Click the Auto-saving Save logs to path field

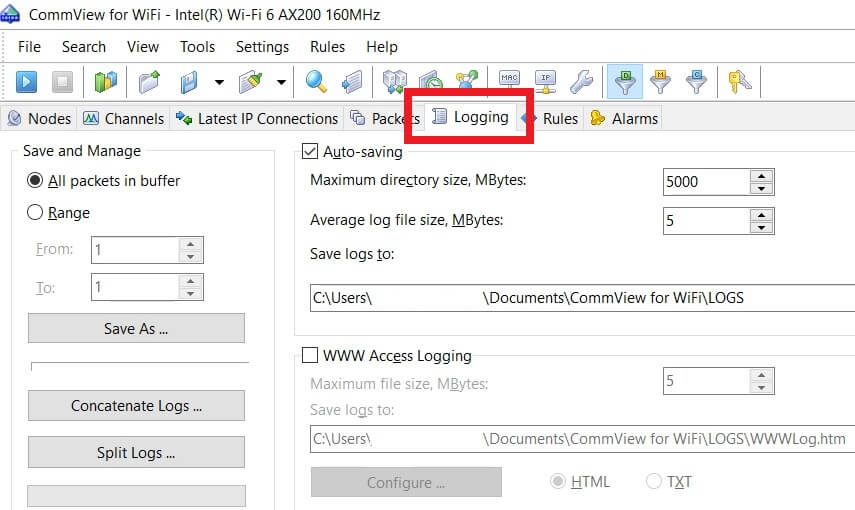(x=582, y=298)
